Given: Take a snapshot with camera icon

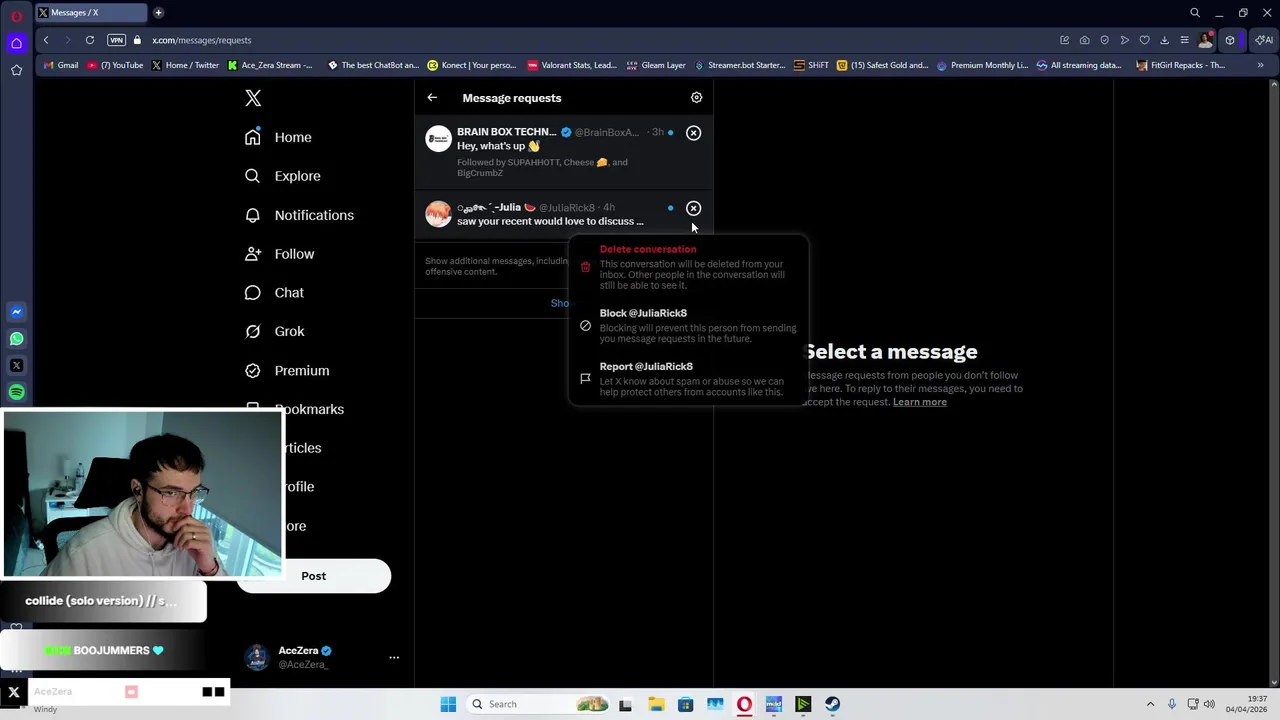Looking at the screenshot, I should coord(1084,40).
